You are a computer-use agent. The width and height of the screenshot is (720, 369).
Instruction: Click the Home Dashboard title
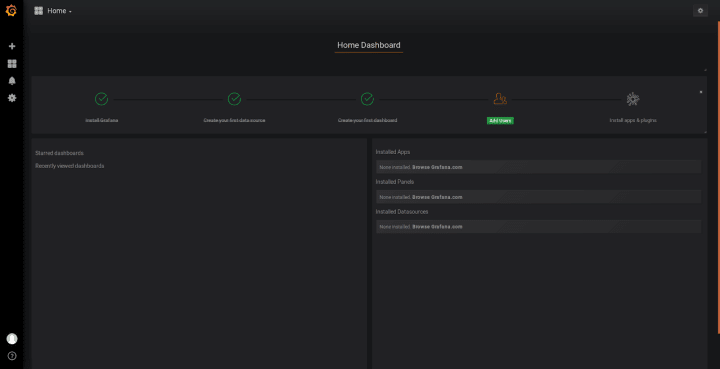(369, 45)
